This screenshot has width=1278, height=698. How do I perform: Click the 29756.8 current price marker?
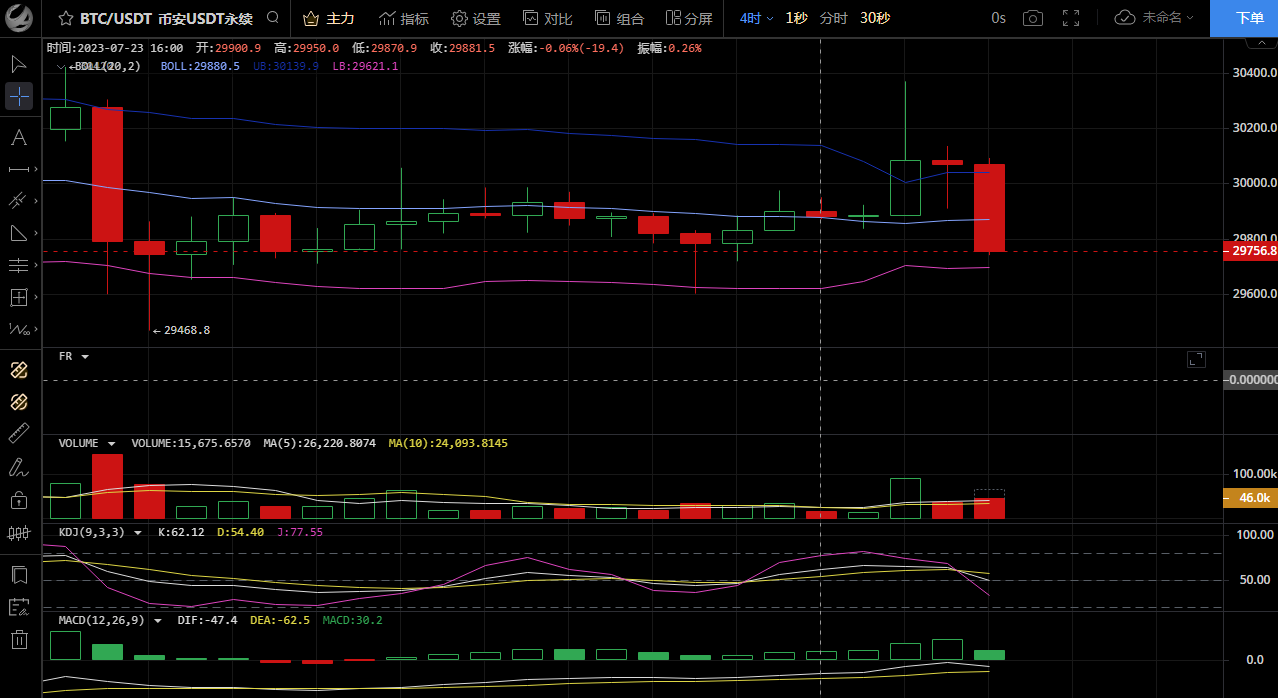tap(1250, 251)
